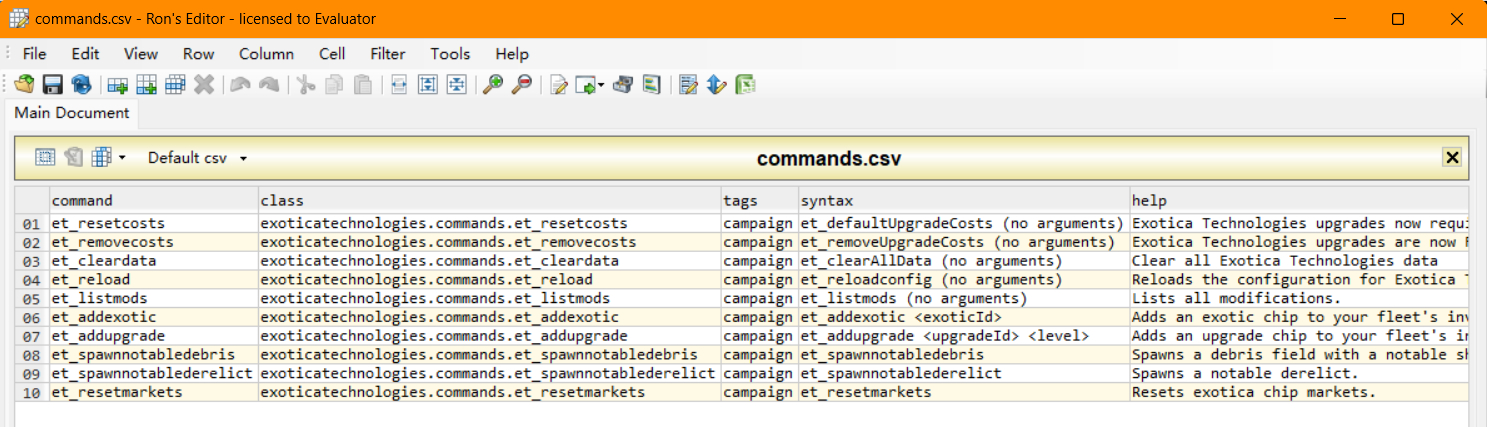
Task: Close the commands.csv panel with X button
Action: pos(1452,157)
